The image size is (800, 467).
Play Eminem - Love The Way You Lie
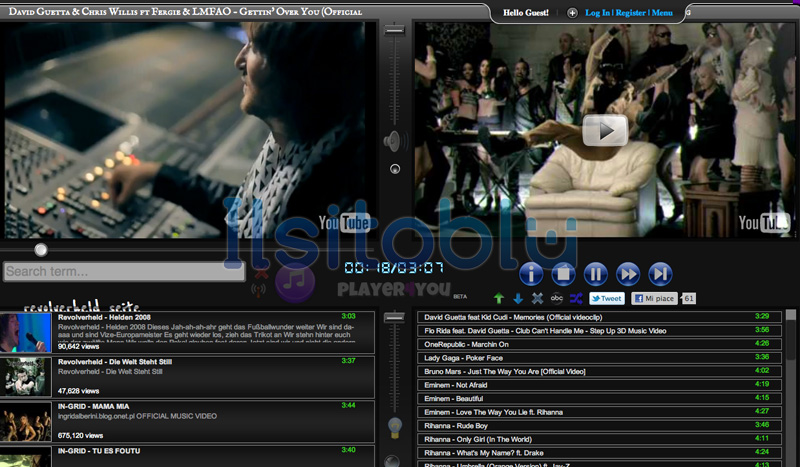click(599, 412)
